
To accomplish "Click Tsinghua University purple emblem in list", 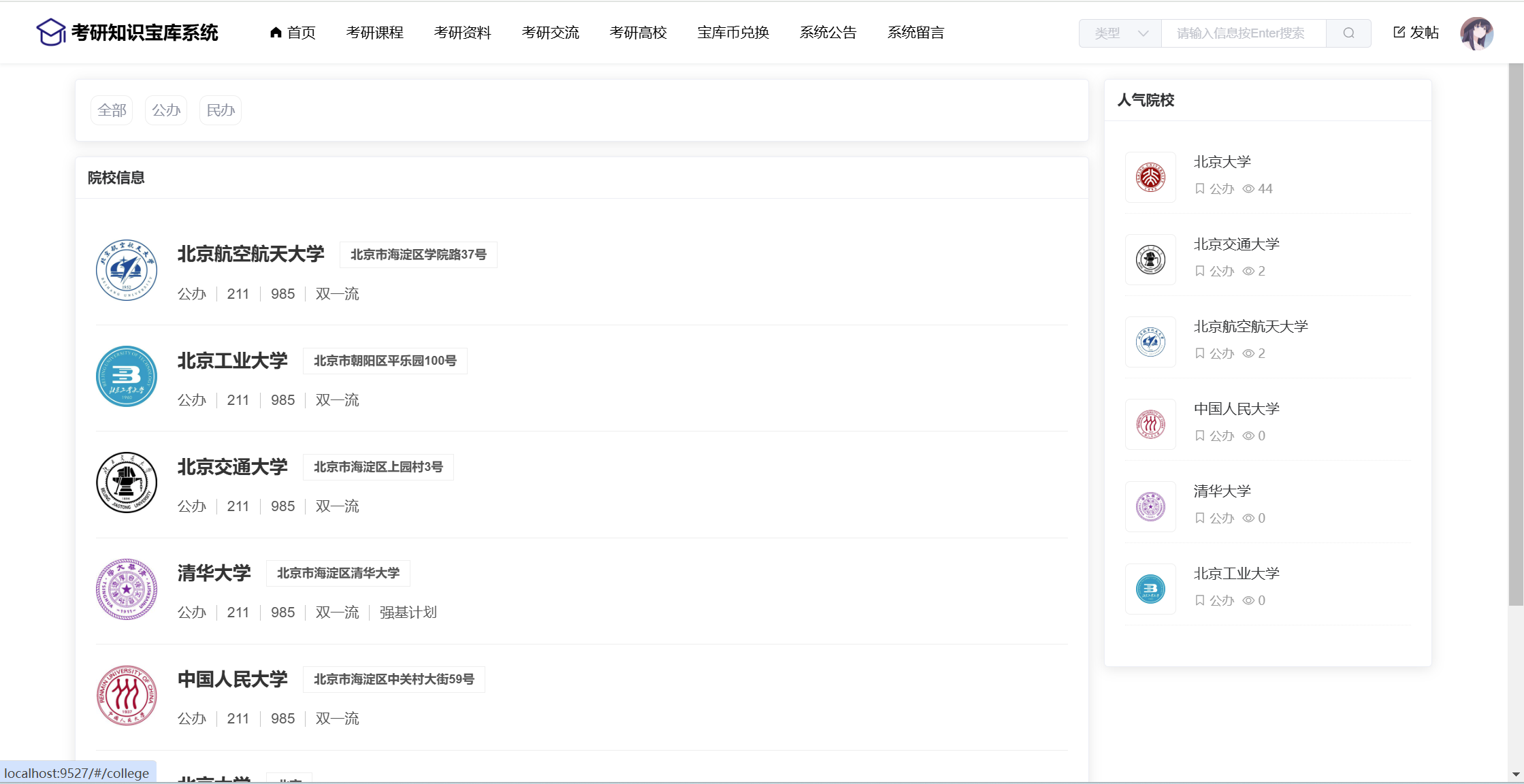I will click(127, 589).
